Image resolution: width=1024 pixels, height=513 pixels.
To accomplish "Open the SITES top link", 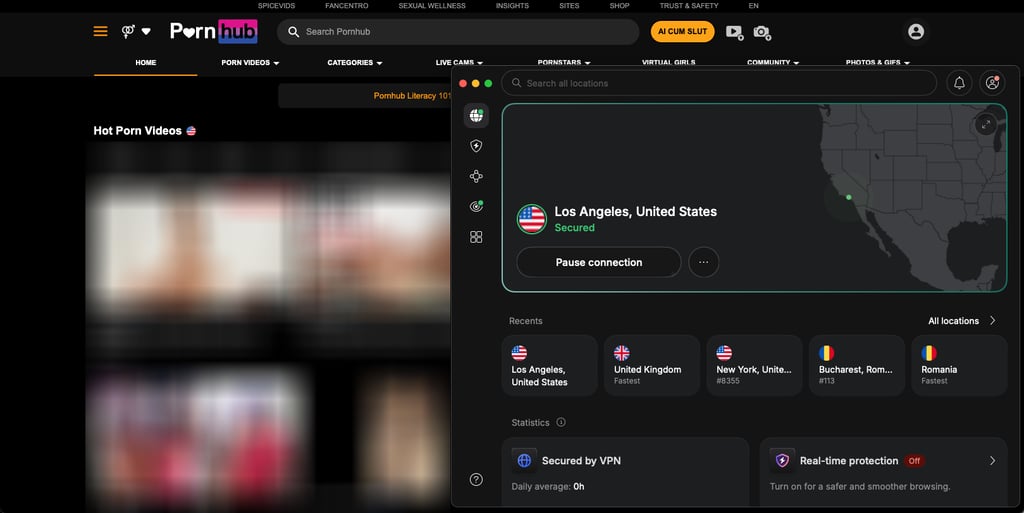I will point(569,6).
